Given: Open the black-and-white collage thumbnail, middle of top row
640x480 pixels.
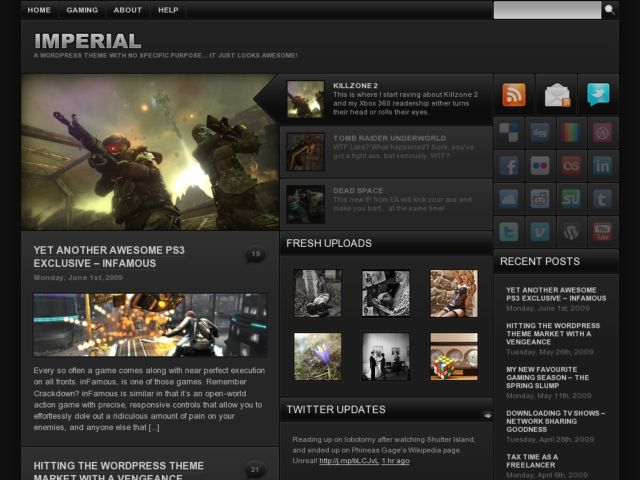Looking at the screenshot, I should 386,293.
